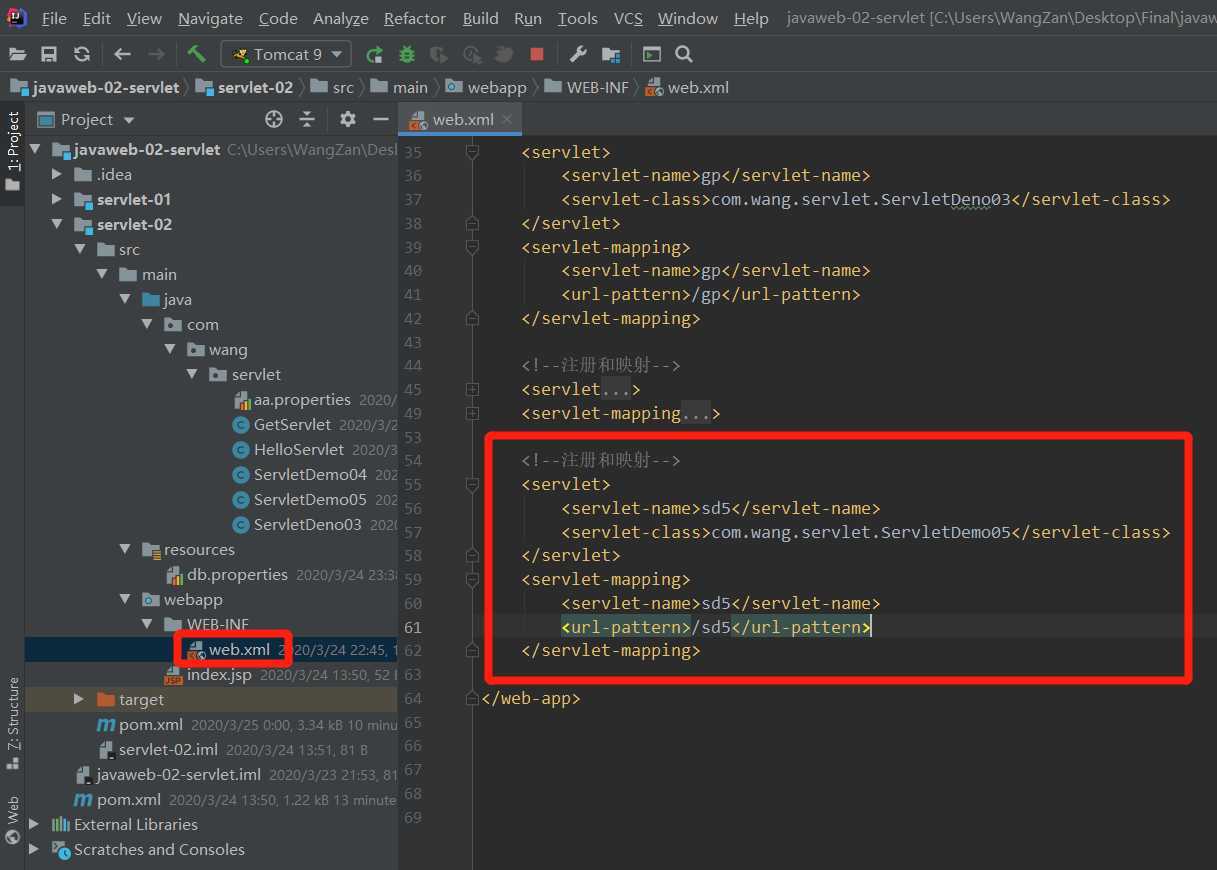Select servlet-02.iml file
1217x870 pixels.
coord(169,750)
